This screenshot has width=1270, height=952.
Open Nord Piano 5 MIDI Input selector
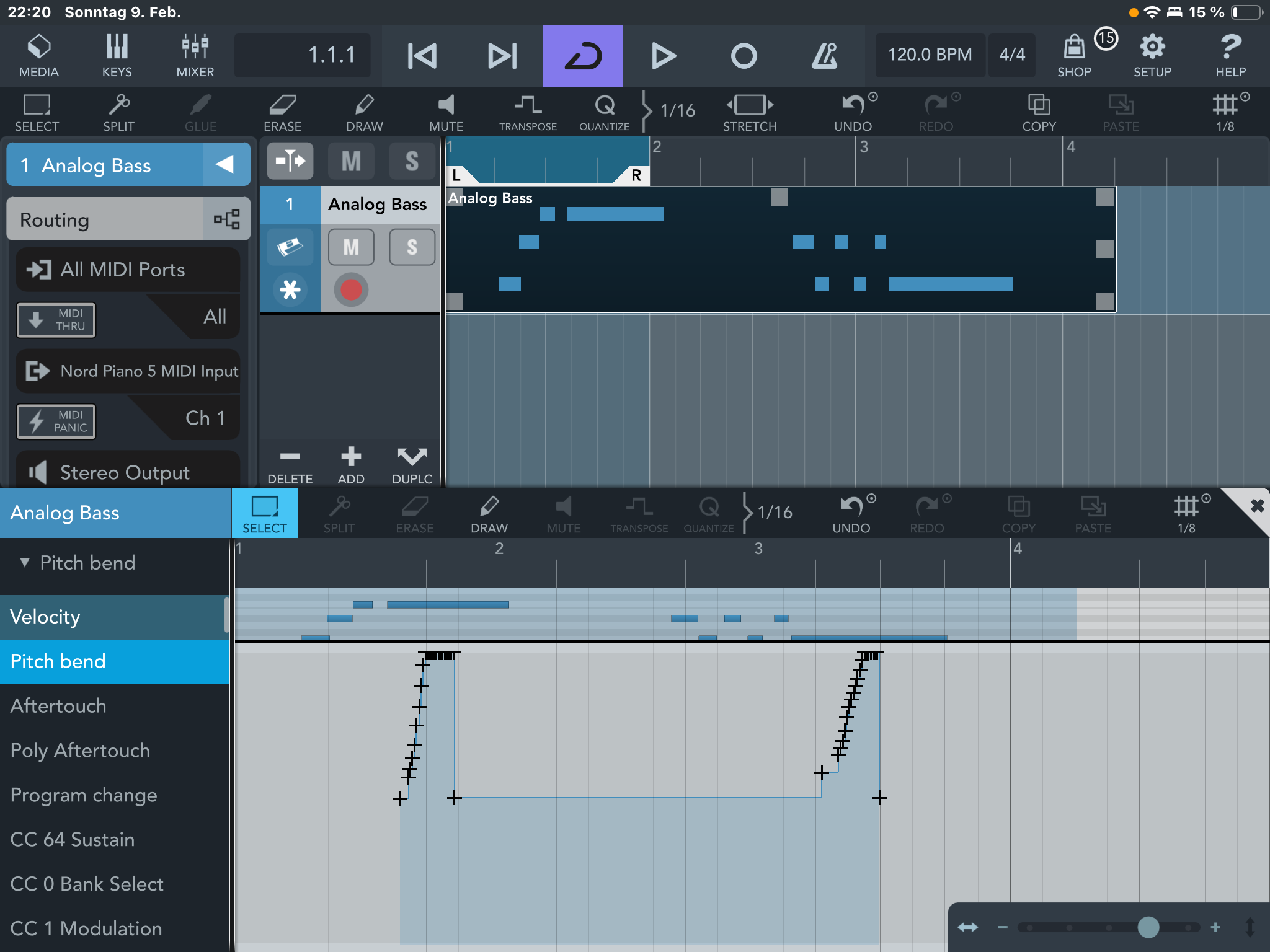(128, 371)
